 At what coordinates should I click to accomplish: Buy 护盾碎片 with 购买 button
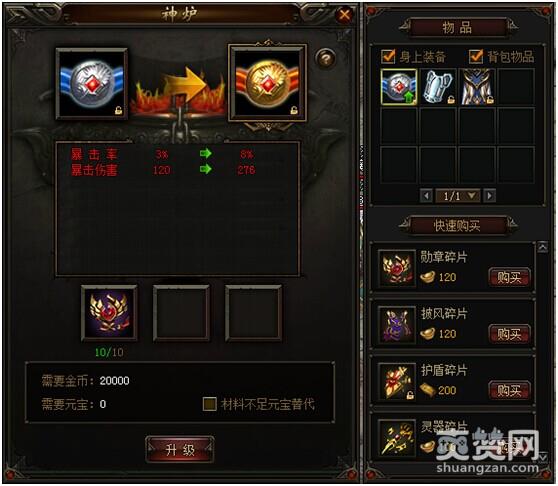coord(509,391)
